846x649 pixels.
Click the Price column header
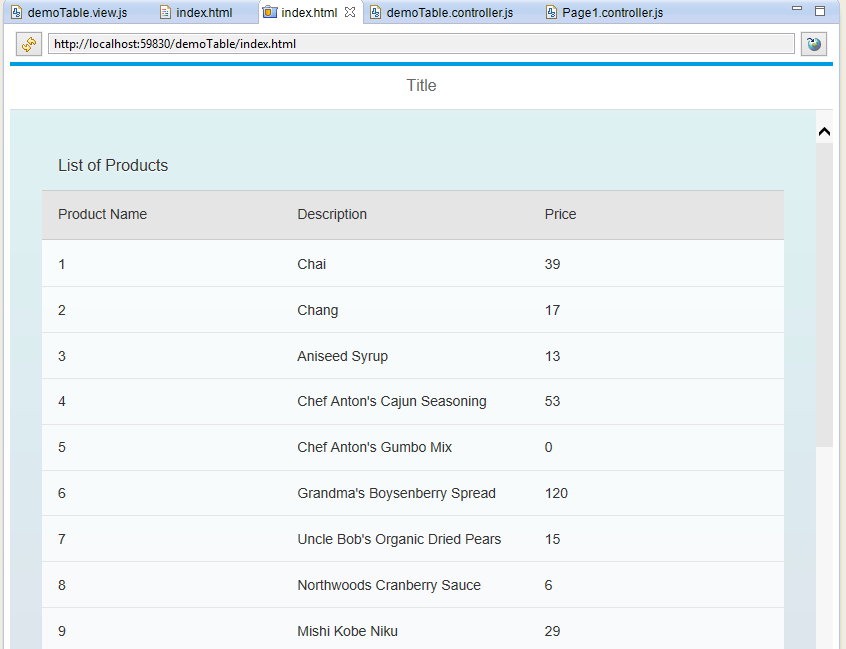point(560,214)
